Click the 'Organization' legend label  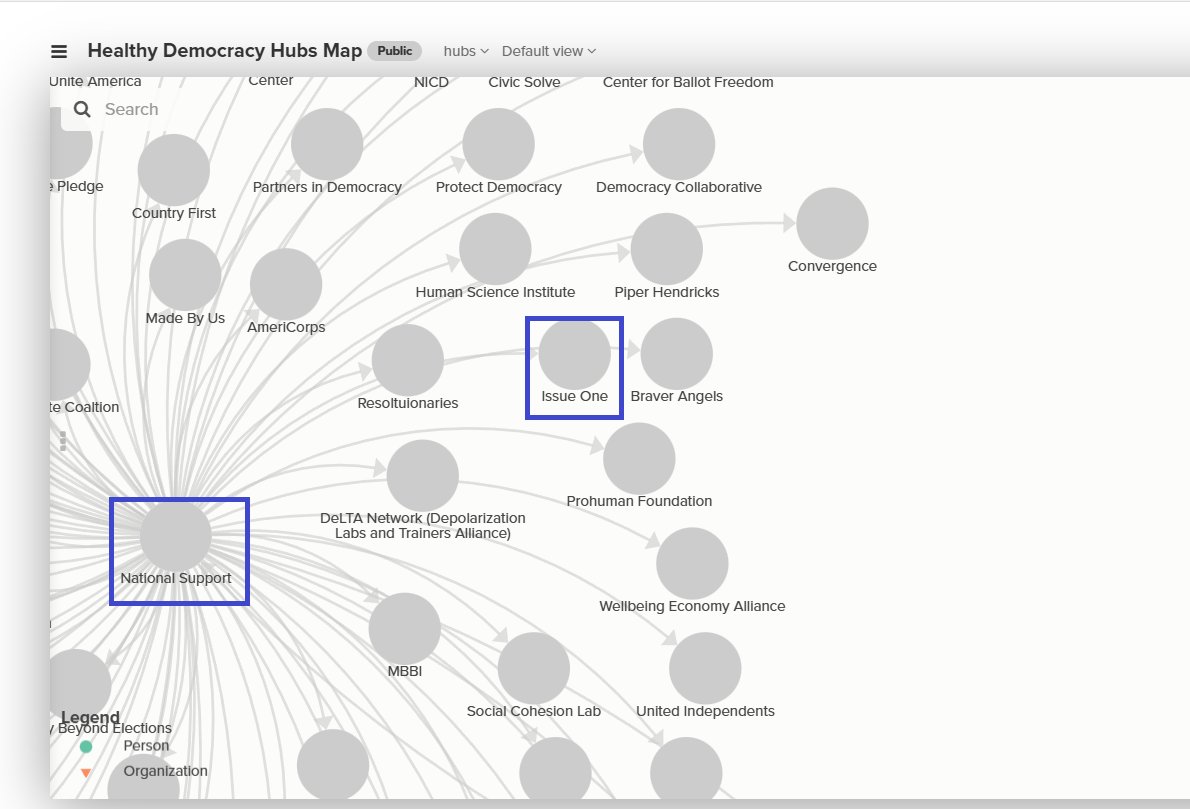(165, 771)
